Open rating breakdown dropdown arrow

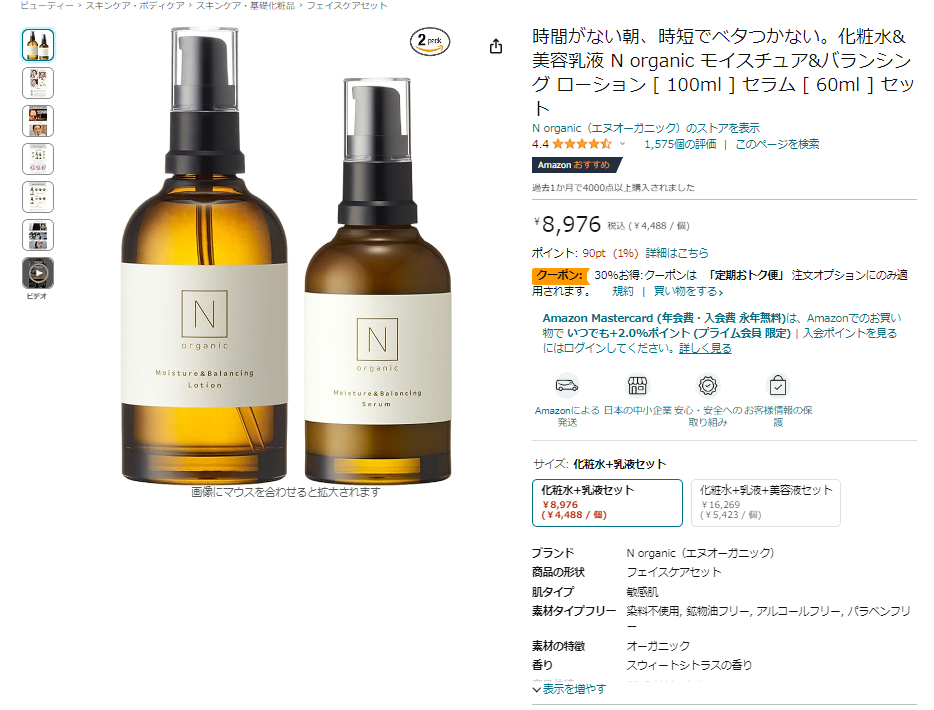pos(622,144)
